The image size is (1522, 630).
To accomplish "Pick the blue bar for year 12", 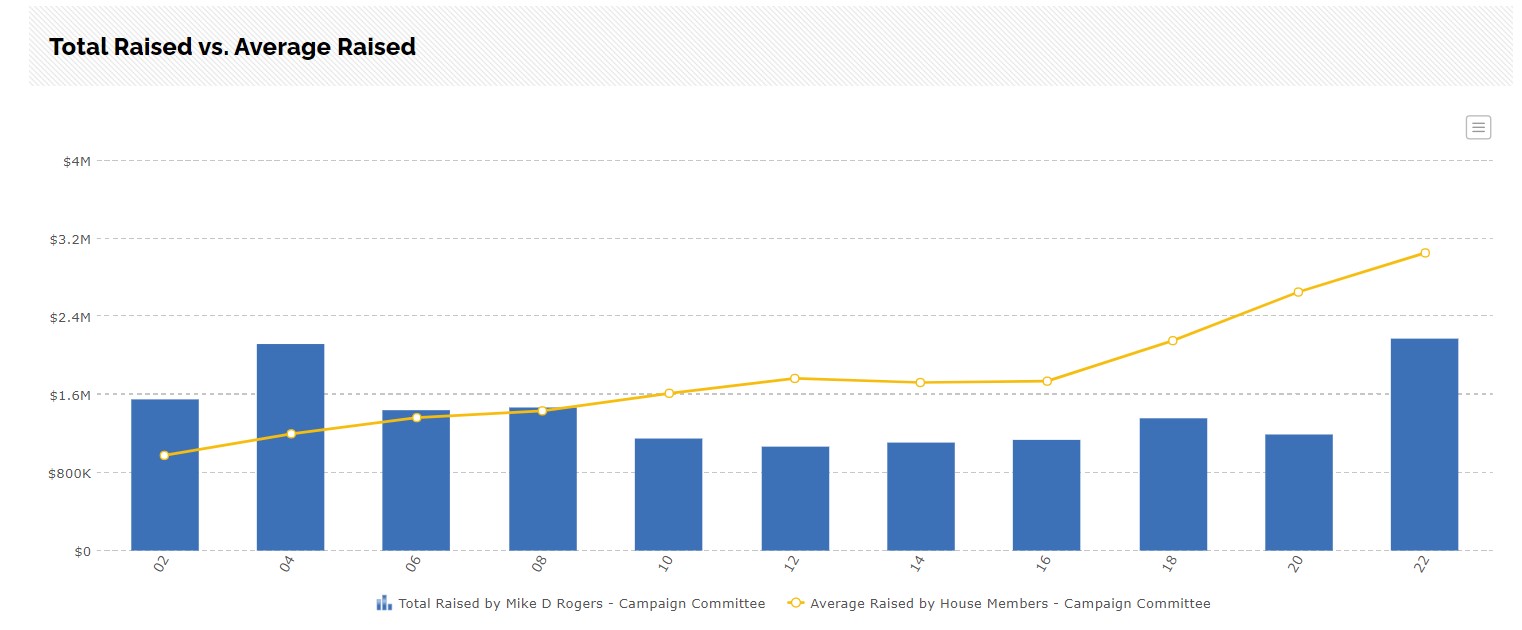I will click(795, 498).
